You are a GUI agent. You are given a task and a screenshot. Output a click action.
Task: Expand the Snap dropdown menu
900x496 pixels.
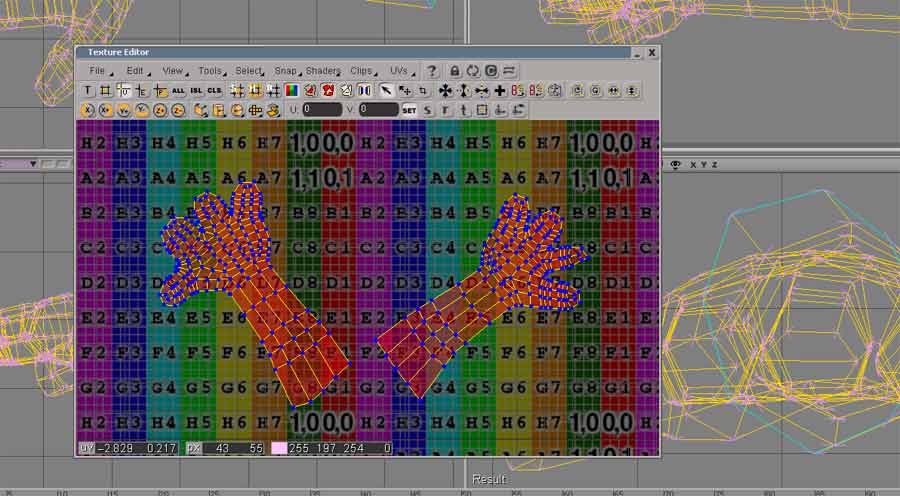point(286,71)
